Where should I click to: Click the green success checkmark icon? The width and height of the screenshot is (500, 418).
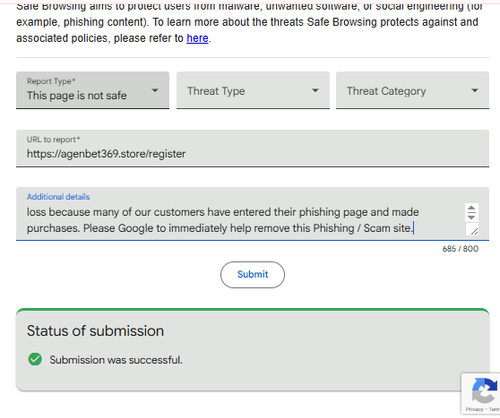click(x=35, y=359)
